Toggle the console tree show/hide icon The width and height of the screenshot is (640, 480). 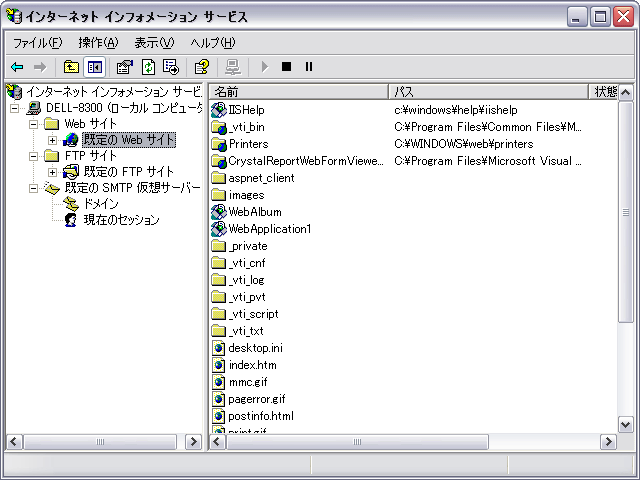pyautogui.click(x=95, y=67)
